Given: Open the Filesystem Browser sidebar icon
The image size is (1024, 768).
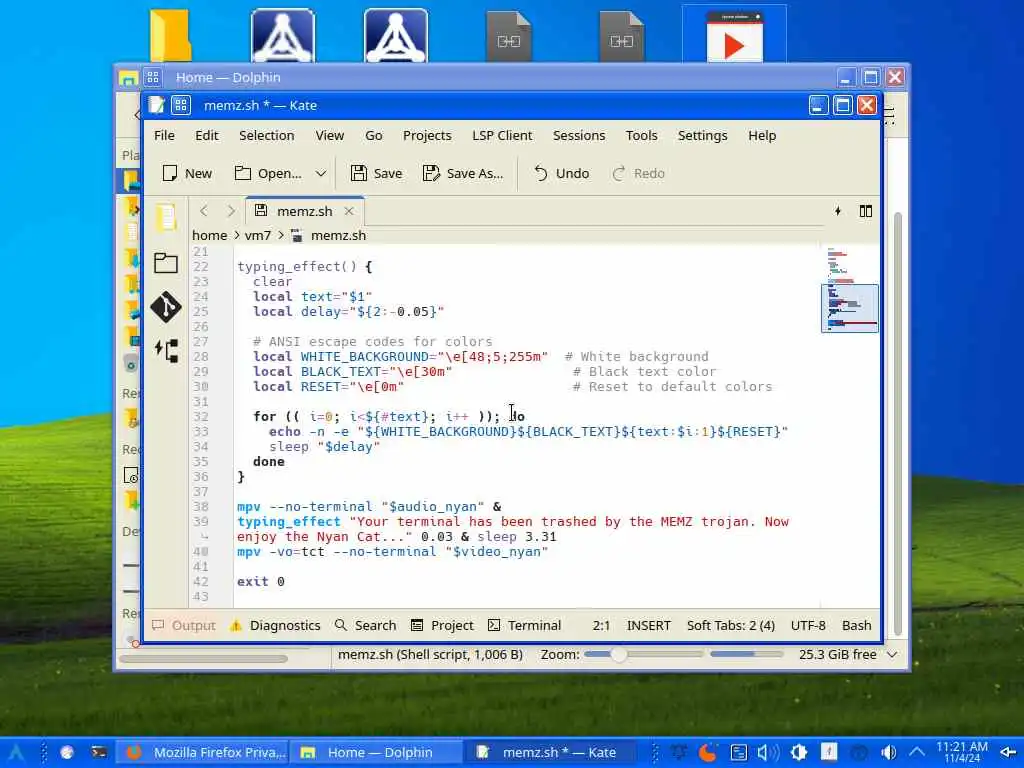Looking at the screenshot, I should tap(166, 263).
